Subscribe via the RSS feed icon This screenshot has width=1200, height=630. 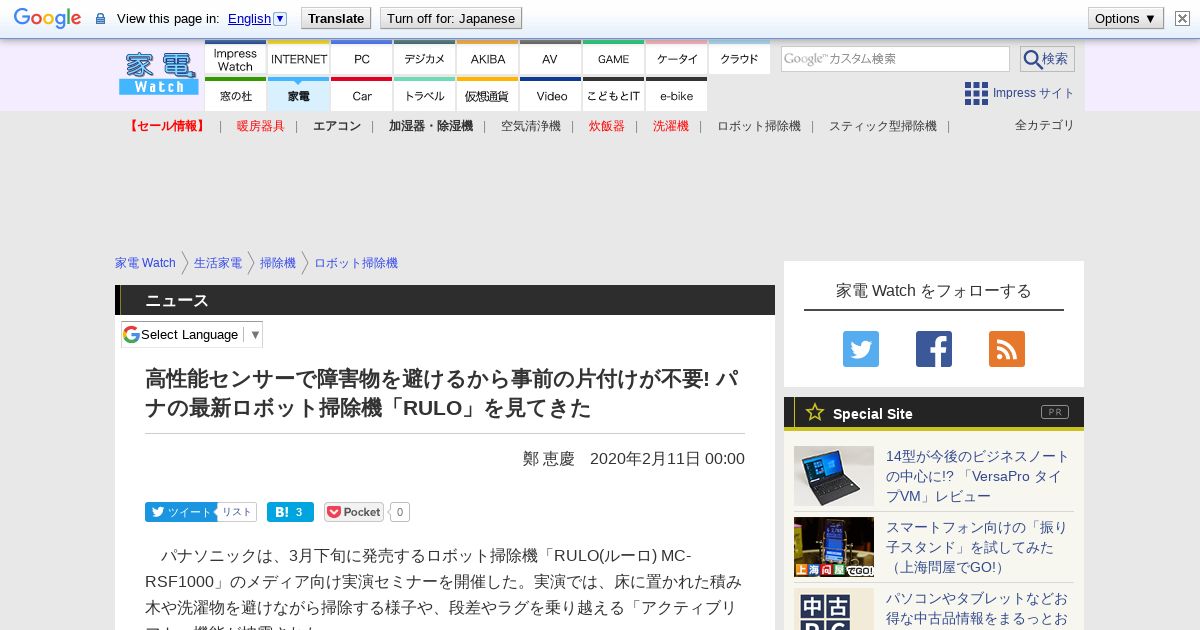click(1007, 349)
